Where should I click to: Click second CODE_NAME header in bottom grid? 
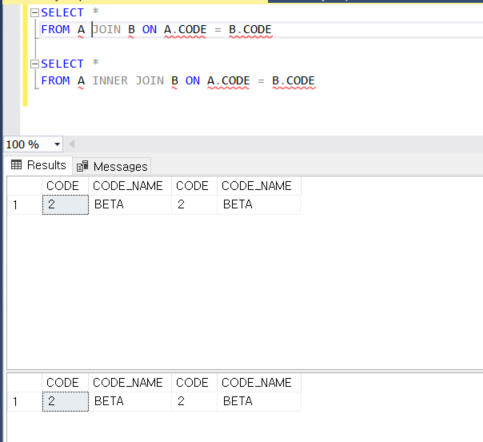click(x=259, y=383)
